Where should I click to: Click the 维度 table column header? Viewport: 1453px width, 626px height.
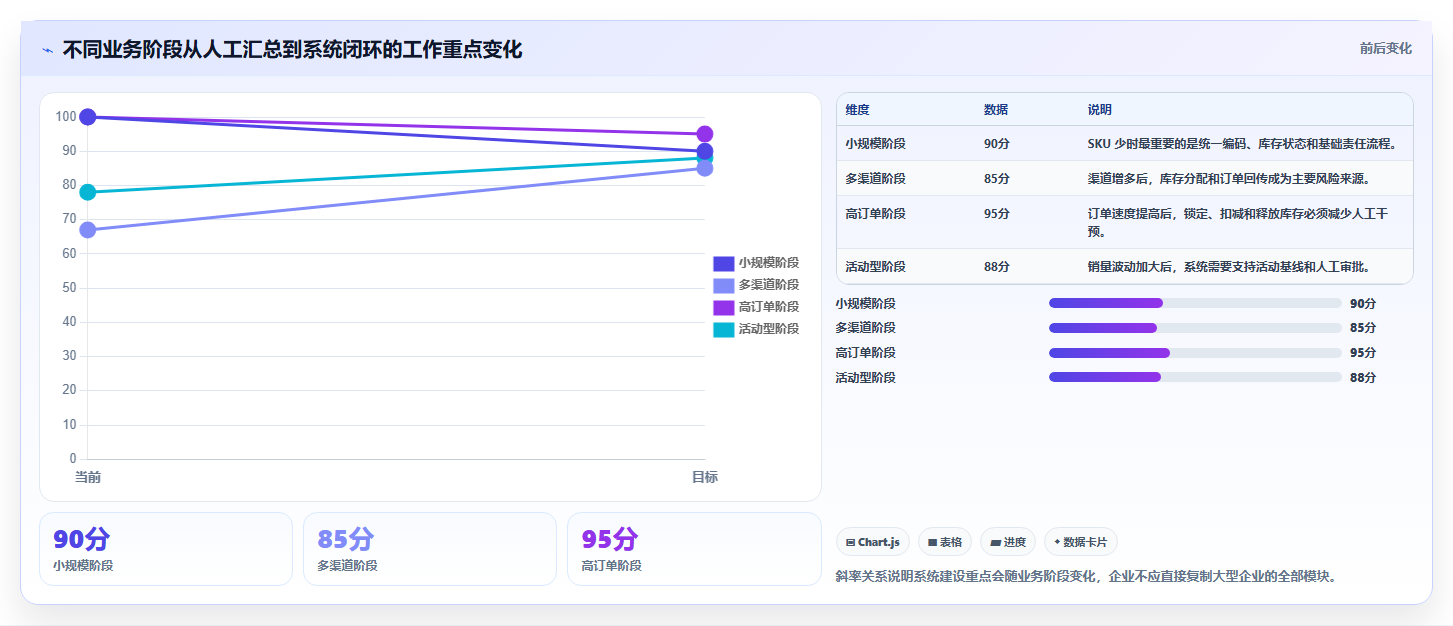pos(857,110)
